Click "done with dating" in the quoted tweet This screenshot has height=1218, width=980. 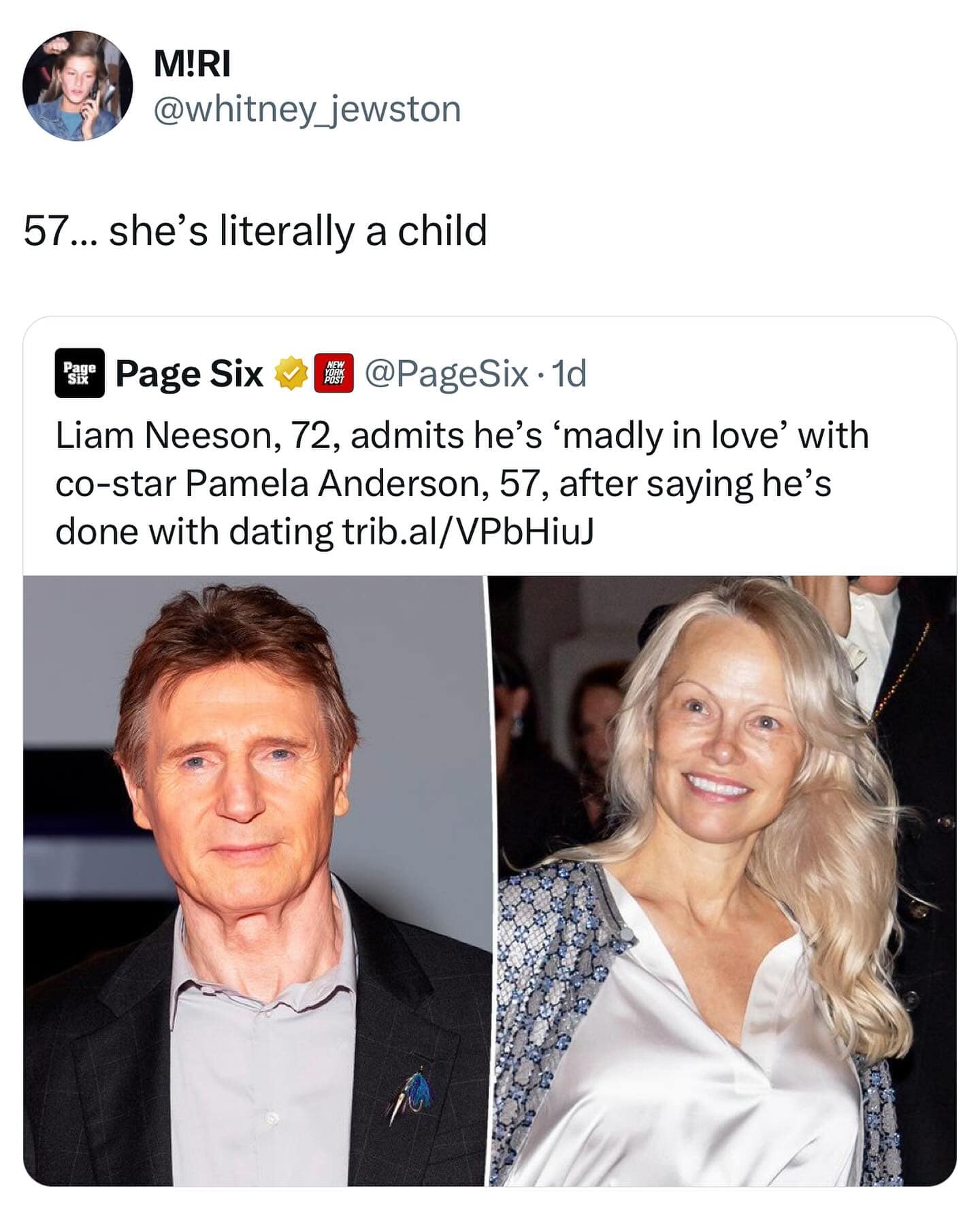[192, 532]
